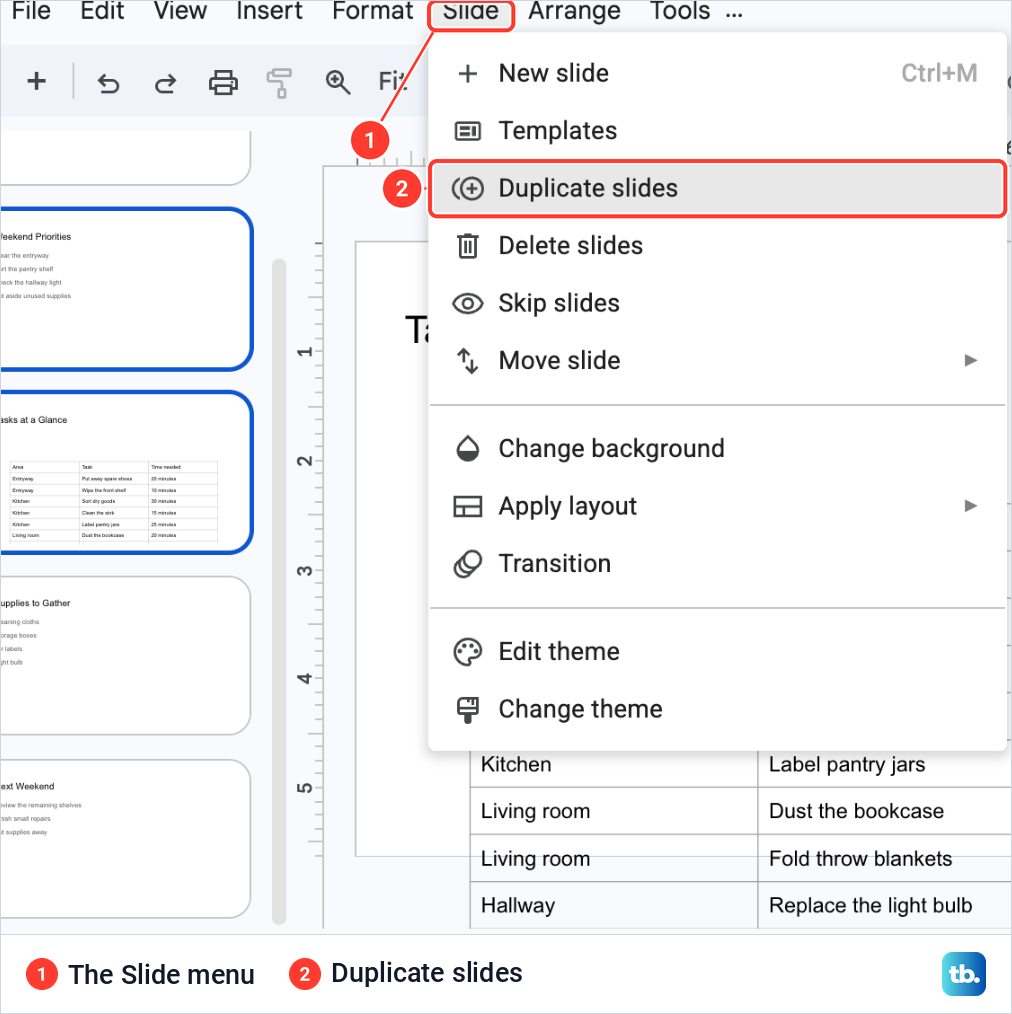Select Duplicate slides
This screenshot has width=1012, height=1014.
pos(718,189)
